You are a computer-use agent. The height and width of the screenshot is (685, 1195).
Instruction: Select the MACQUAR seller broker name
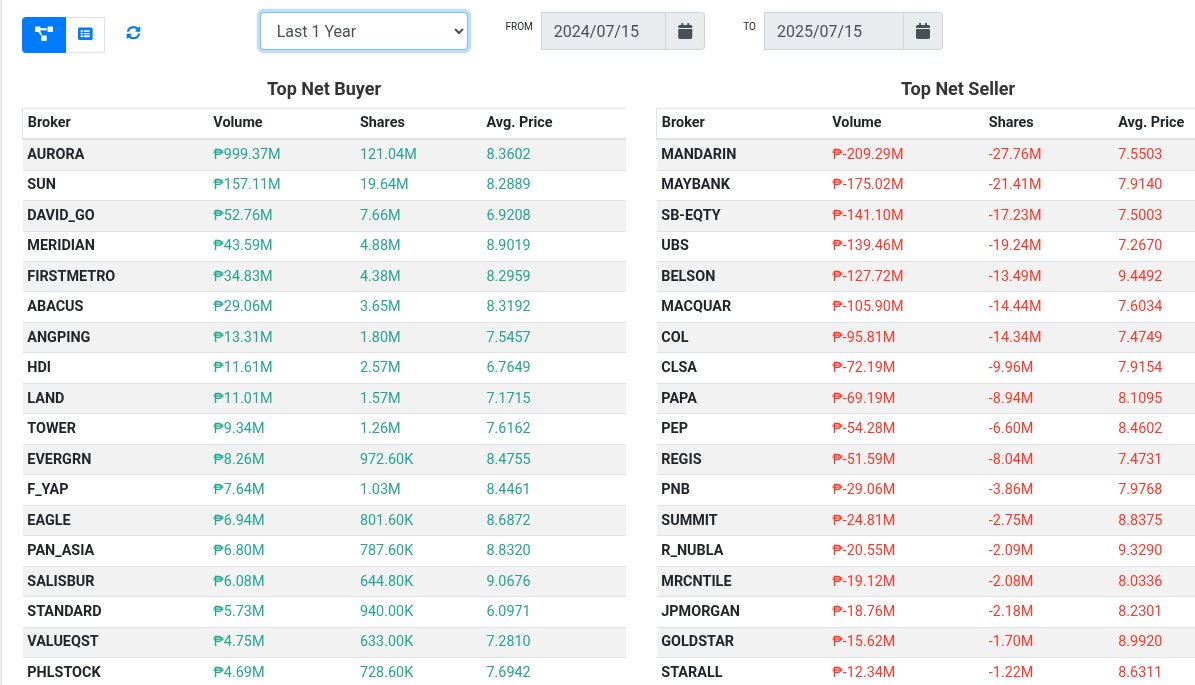[x=697, y=306]
